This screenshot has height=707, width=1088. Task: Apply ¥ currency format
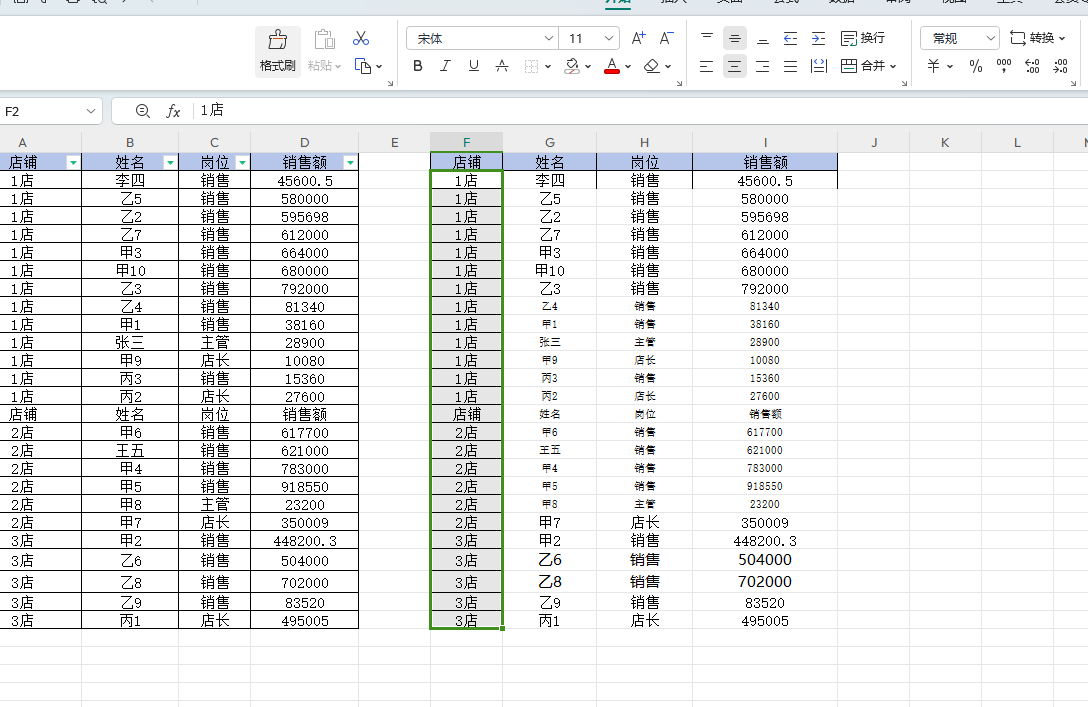(933, 66)
